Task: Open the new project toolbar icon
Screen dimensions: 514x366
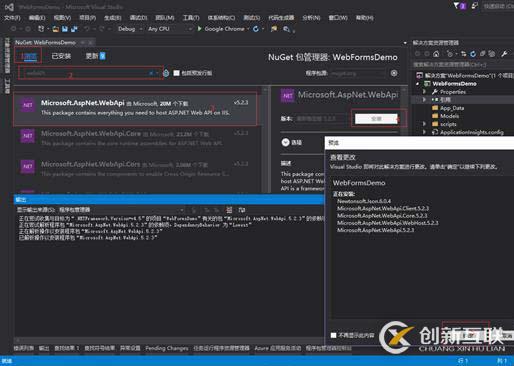Action: point(41,29)
